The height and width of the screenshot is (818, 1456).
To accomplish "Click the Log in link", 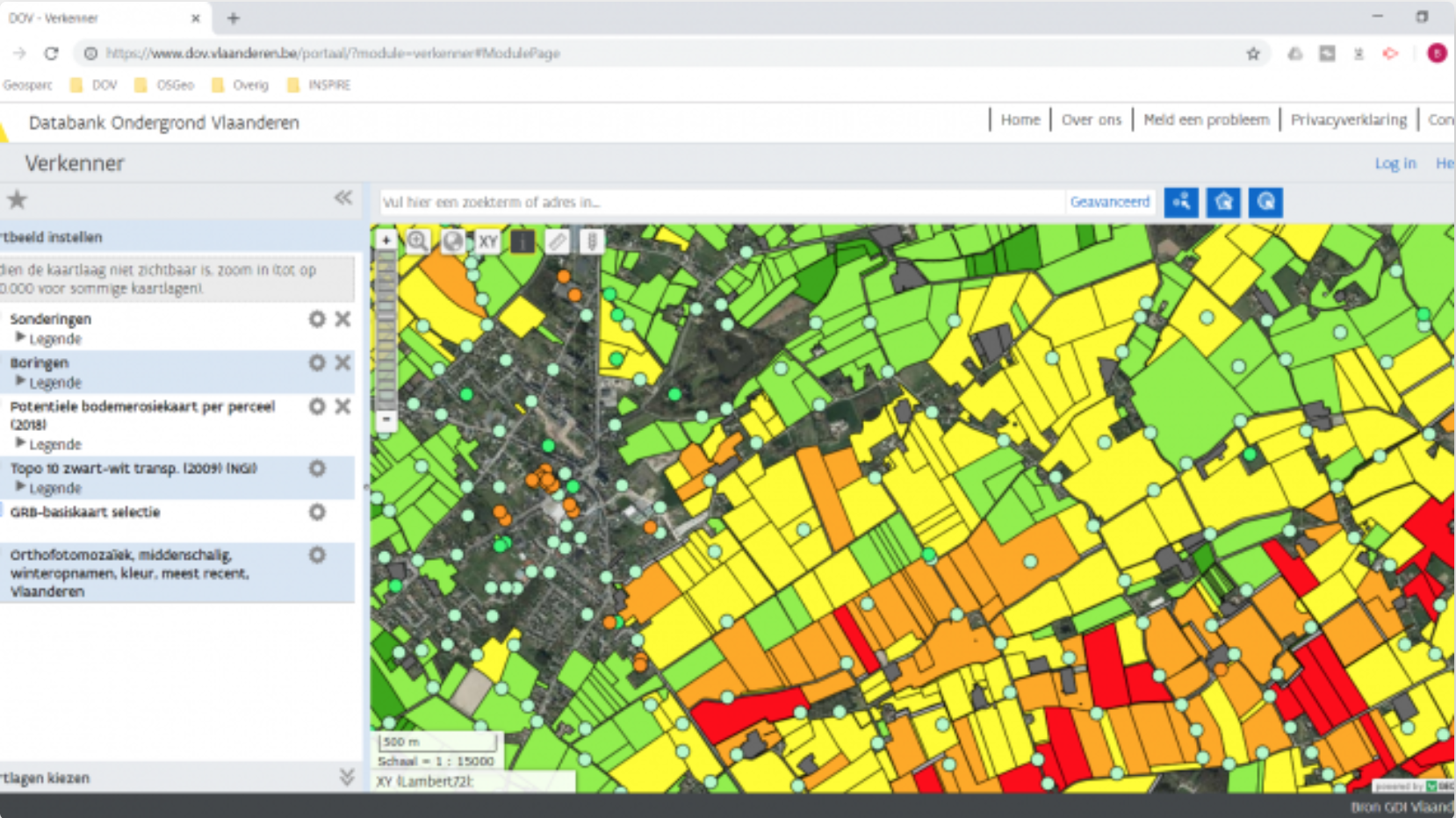I will coord(1395,163).
